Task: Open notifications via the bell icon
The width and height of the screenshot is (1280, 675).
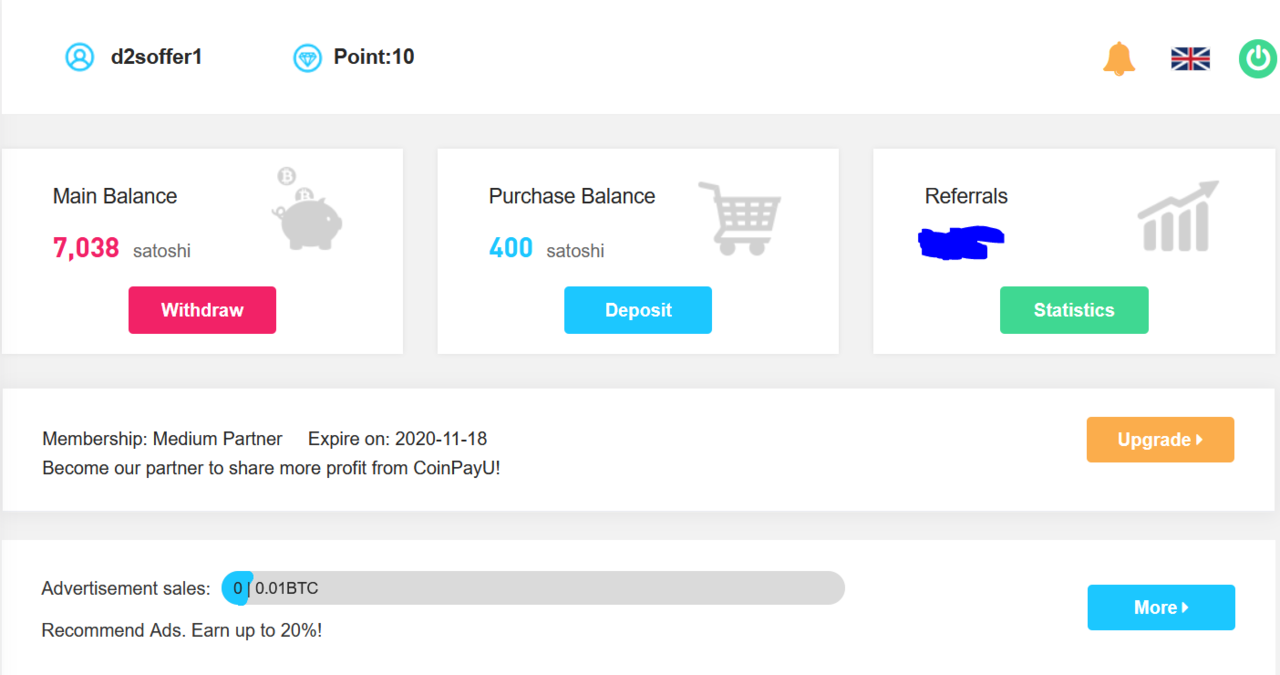Action: pyautogui.click(x=1119, y=59)
